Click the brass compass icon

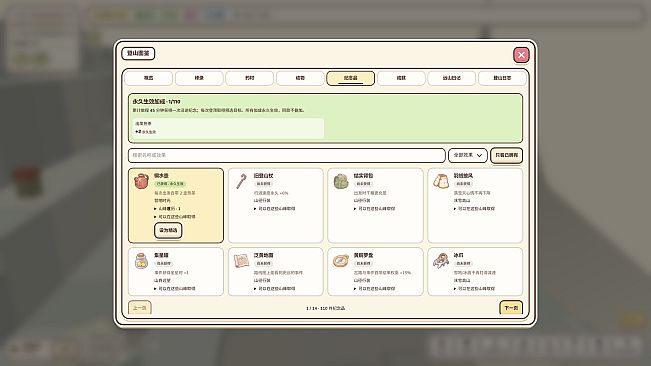pos(341,261)
